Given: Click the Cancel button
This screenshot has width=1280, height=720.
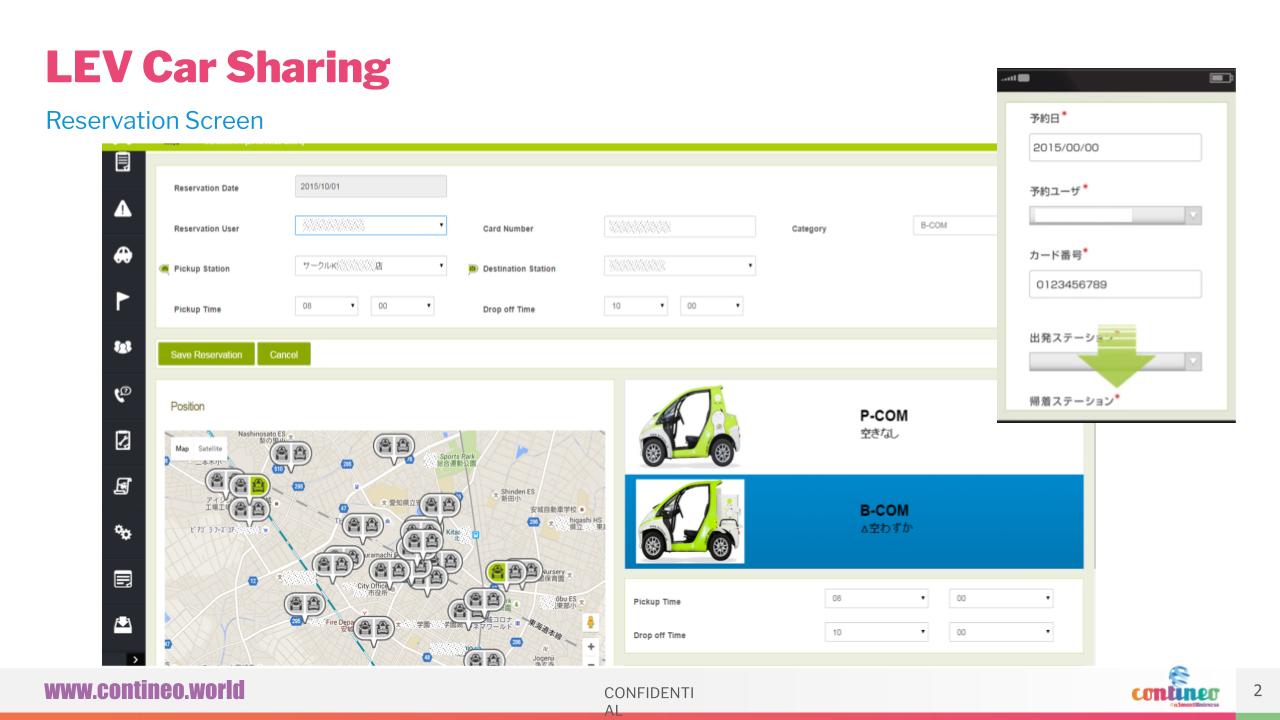Looking at the screenshot, I should [284, 354].
